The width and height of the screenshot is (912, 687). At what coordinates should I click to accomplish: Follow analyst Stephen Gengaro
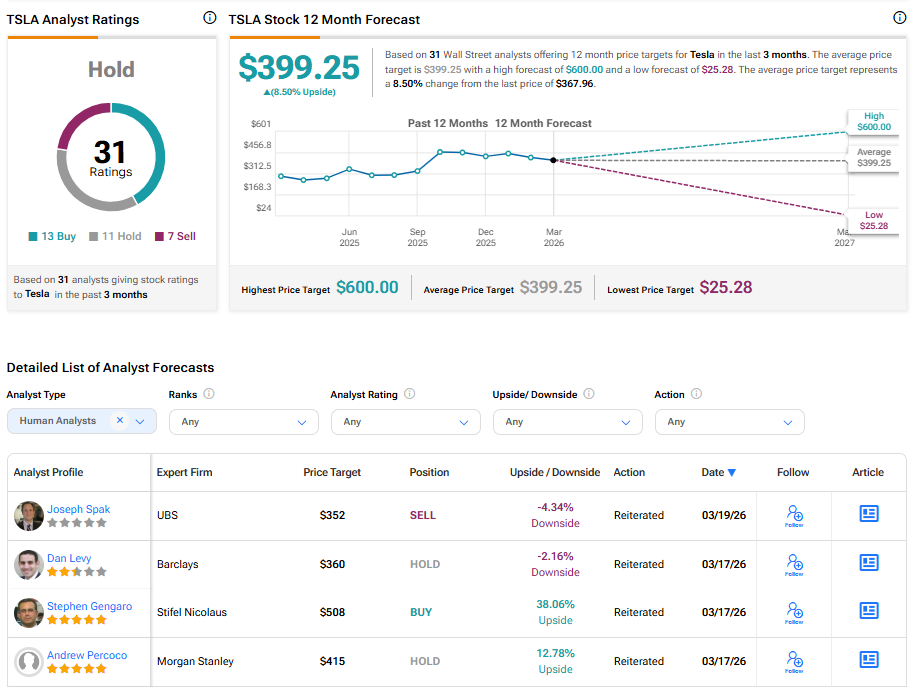click(794, 612)
